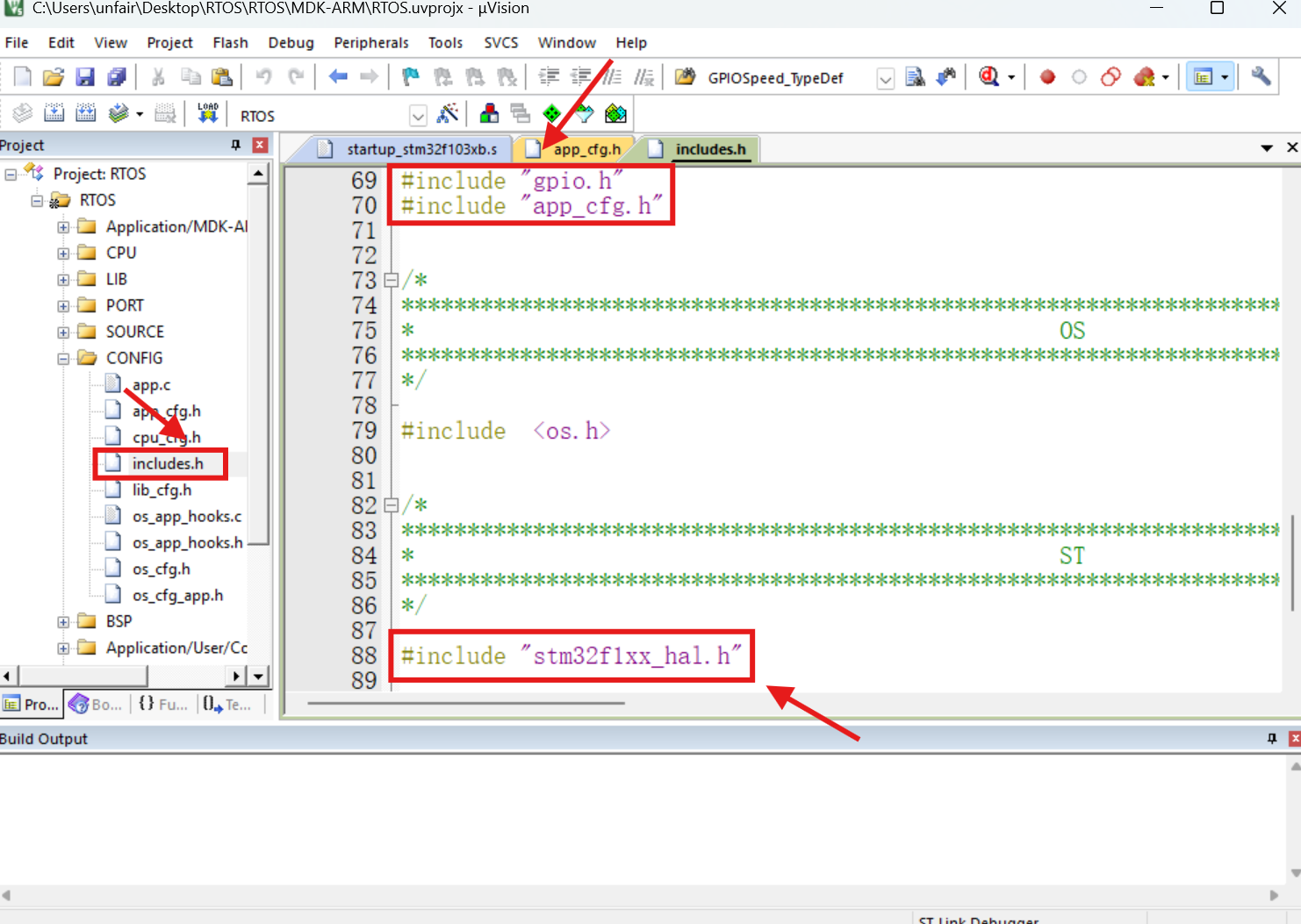Open the GPIOSpeed_TypeDef find dropdown
This screenshot has width=1301, height=924.
tap(886, 79)
